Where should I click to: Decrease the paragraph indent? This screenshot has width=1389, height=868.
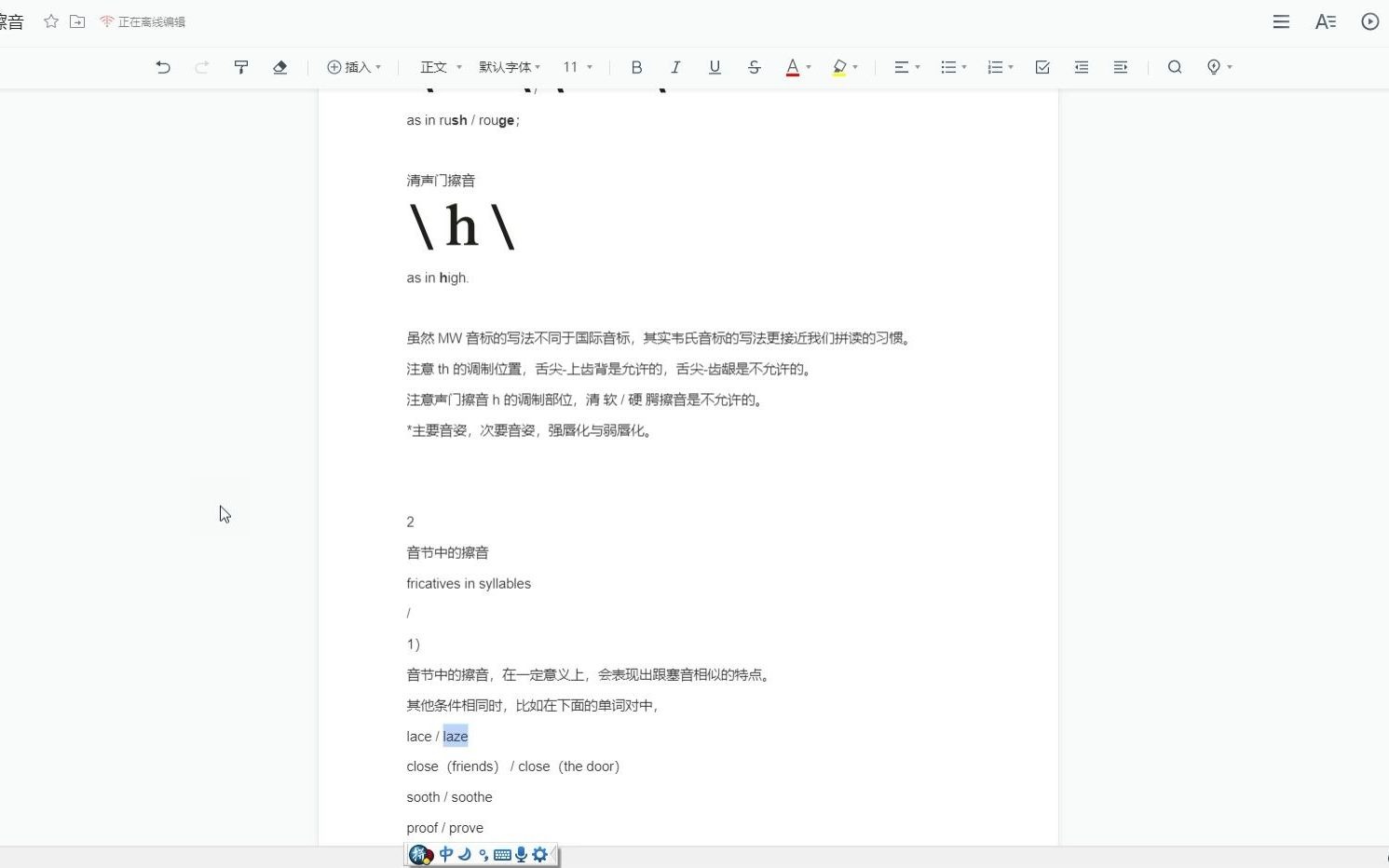[x=1082, y=67]
